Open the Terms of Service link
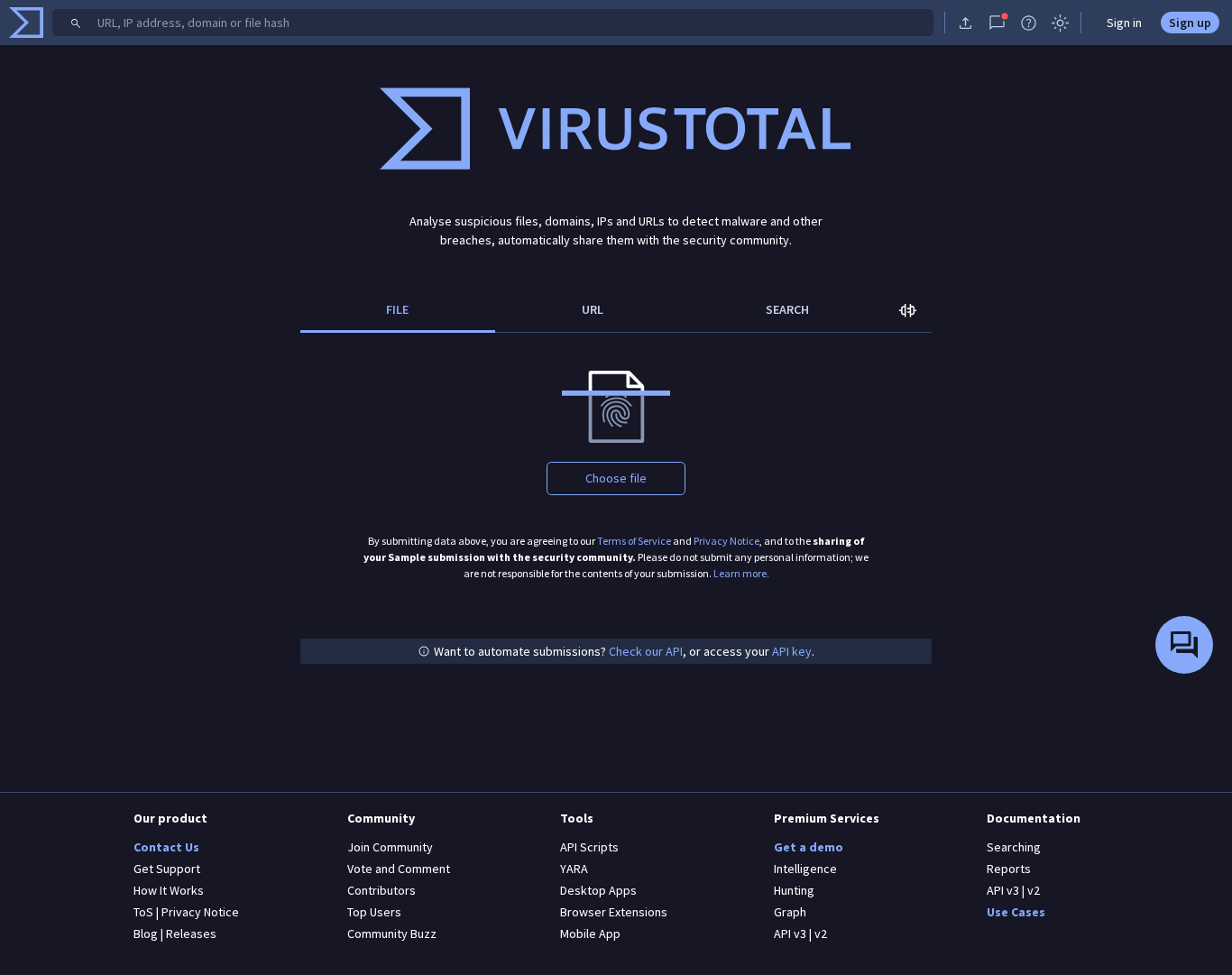 (x=634, y=541)
